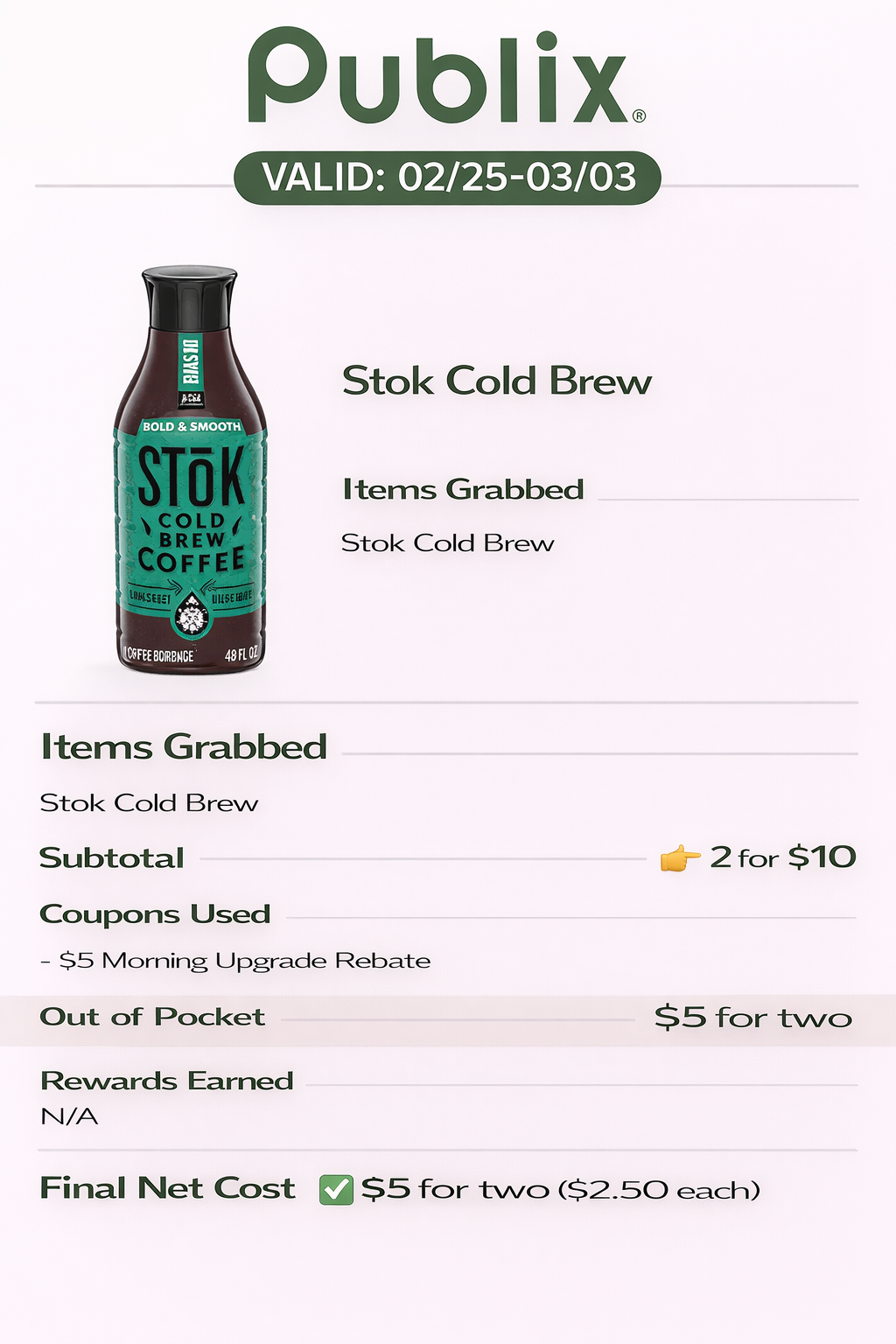Toggle the green checkmark by Final Net Cost

pyautogui.click(x=336, y=1190)
